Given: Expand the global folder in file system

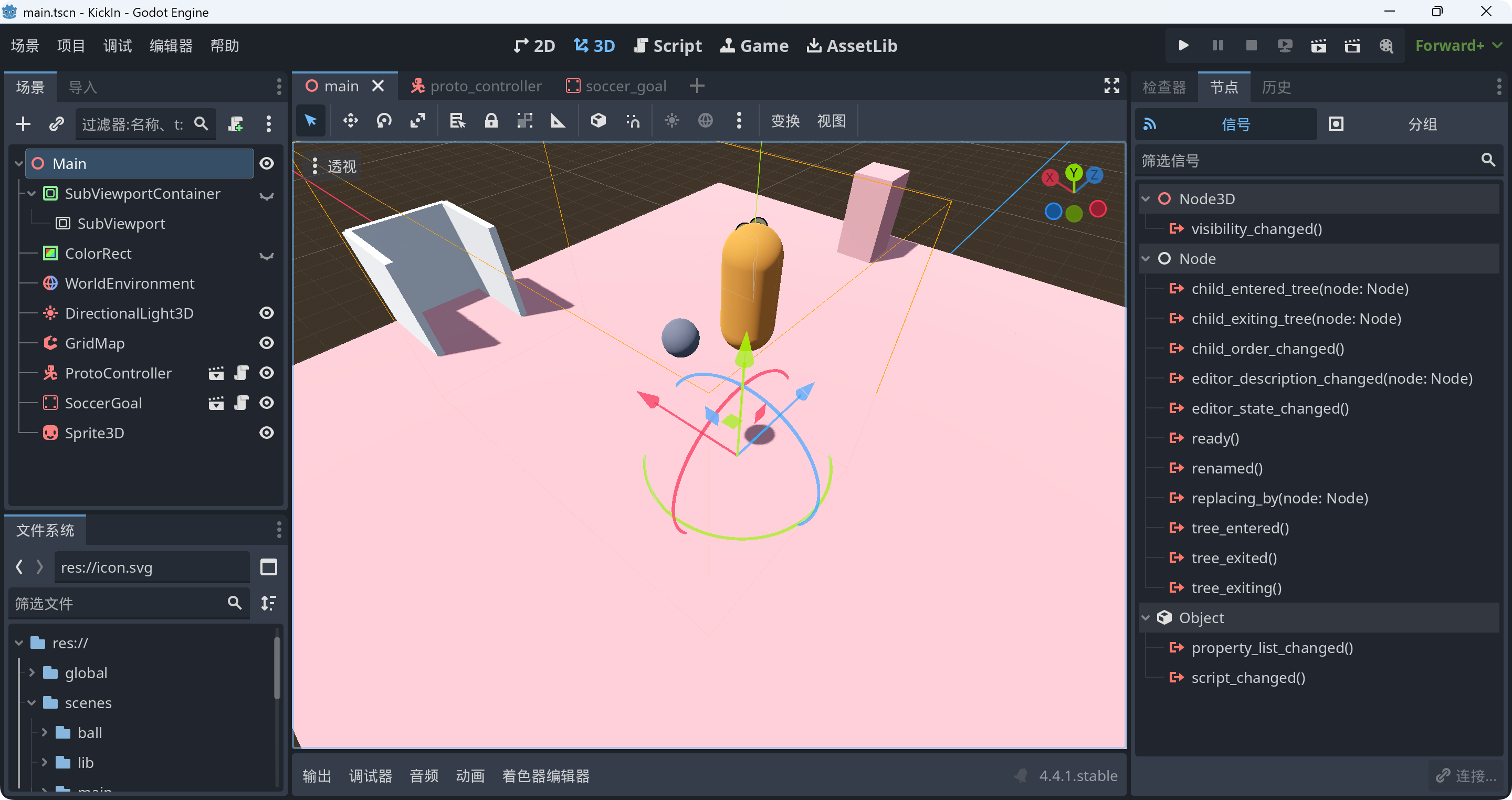Looking at the screenshot, I should 32,673.
